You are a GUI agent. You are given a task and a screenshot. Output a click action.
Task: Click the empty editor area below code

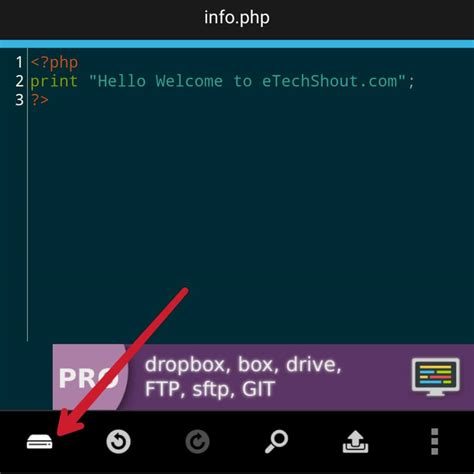click(x=250, y=220)
